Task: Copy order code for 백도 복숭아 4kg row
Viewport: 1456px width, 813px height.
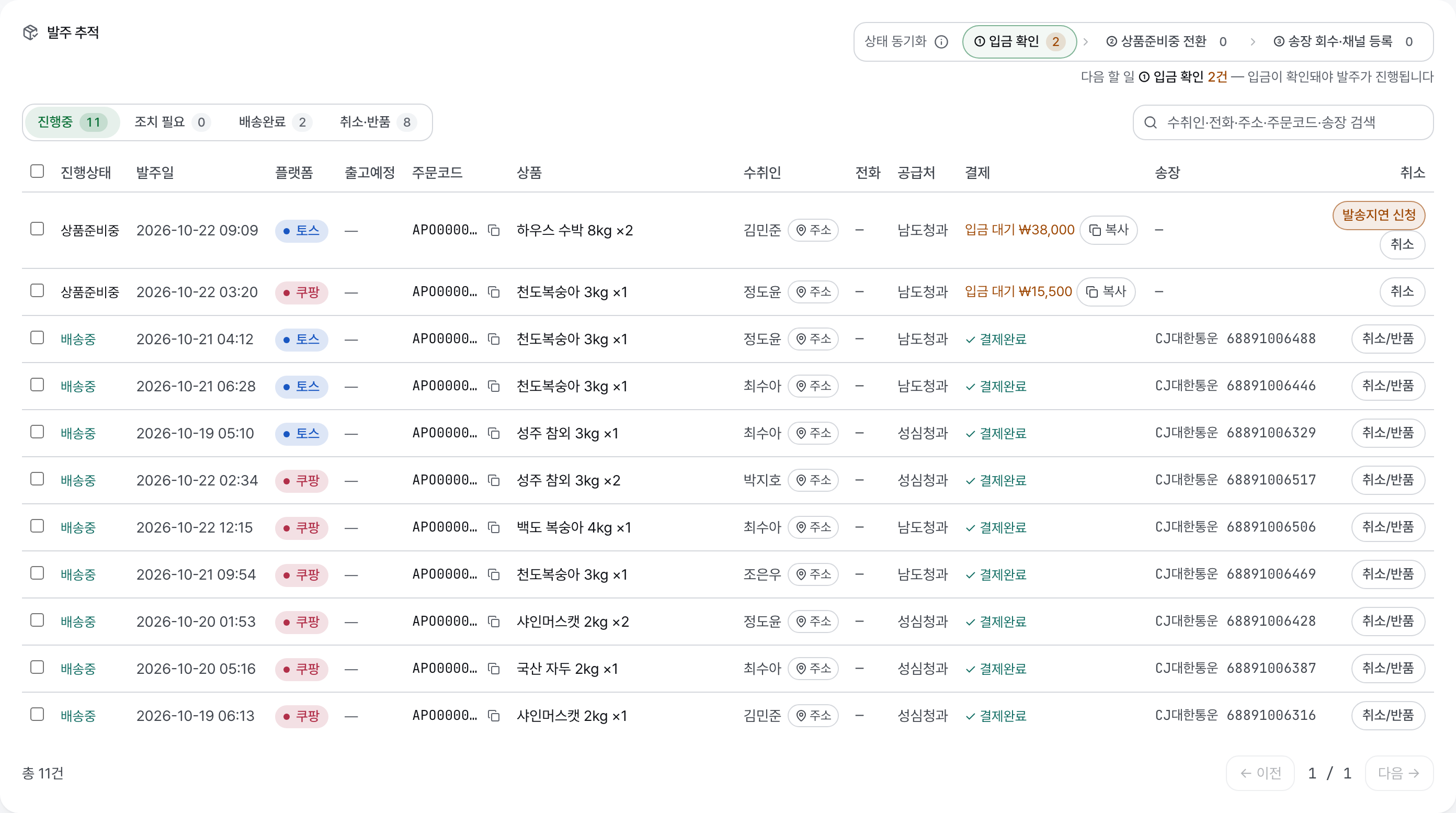Action: click(x=493, y=527)
